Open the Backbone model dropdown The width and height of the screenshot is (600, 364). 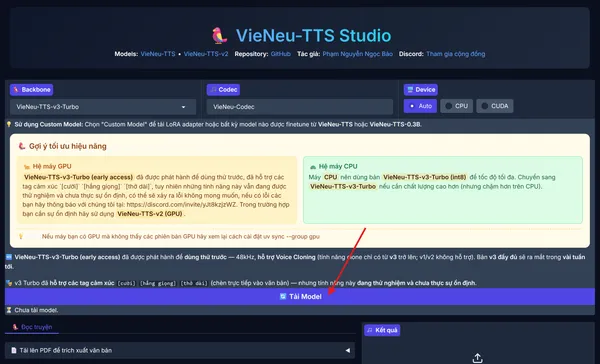[x=103, y=107]
